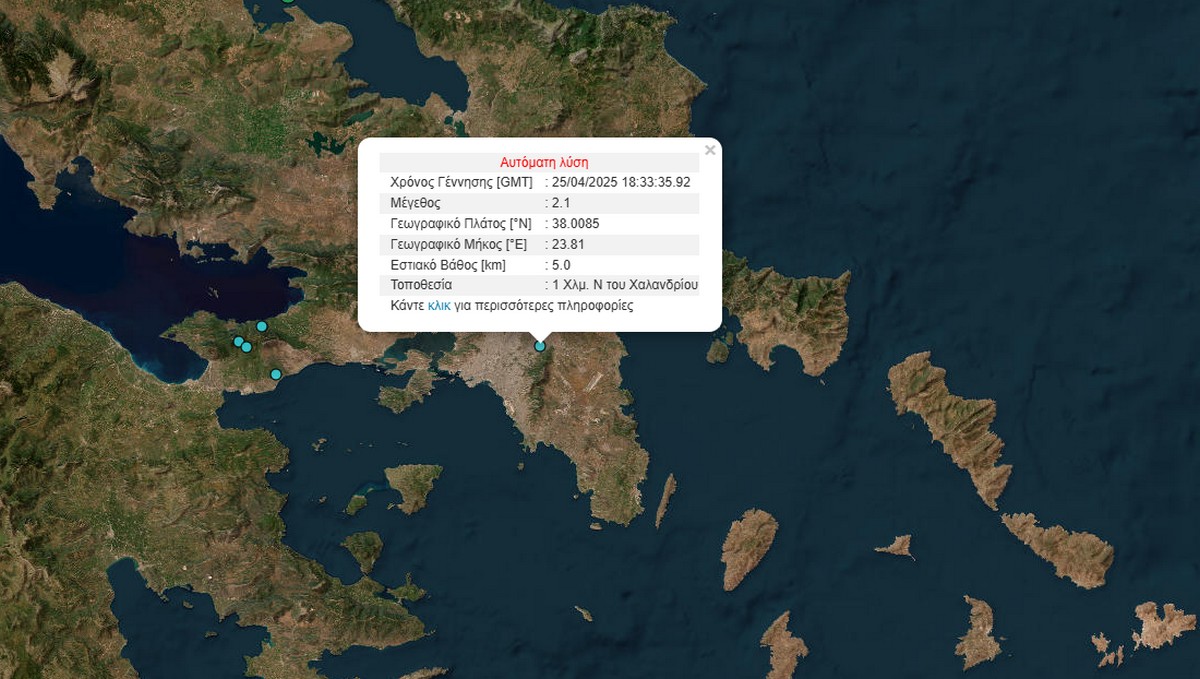This screenshot has height=679, width=1200.
Task: Click the 'Εστιακό Βάθος [km]' label
Action: [x=448, y=265]
